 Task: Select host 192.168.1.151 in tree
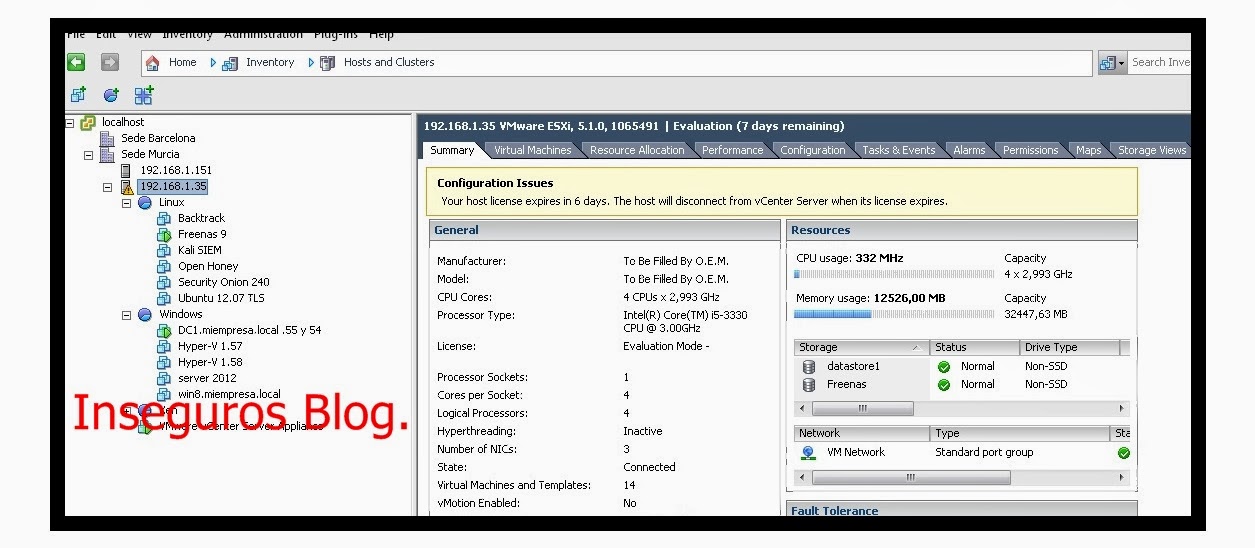coord(175,170)
